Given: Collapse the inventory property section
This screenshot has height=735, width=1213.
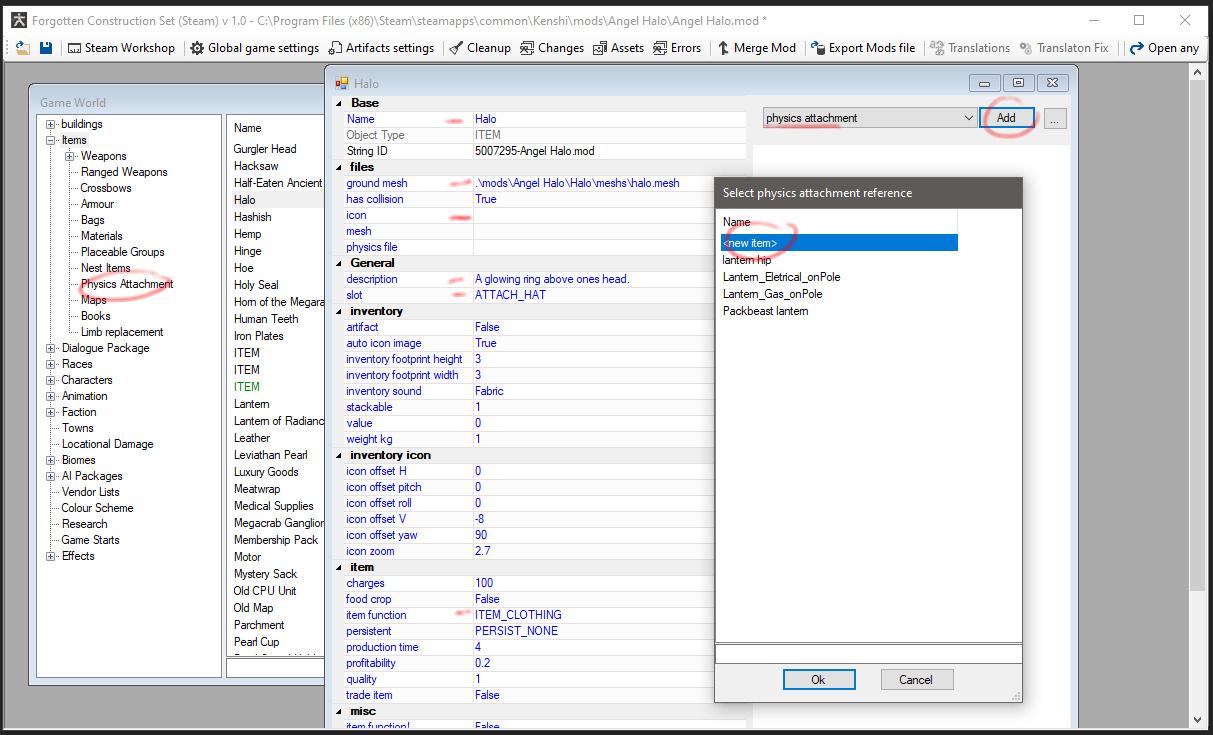Looking at the screenshot, I should coord(338,311).
